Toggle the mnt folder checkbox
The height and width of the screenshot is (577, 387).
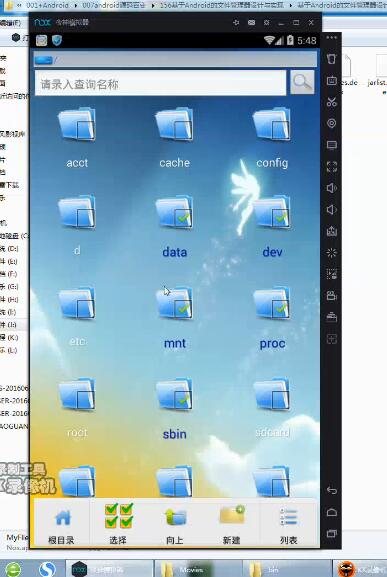click(183, 309)
